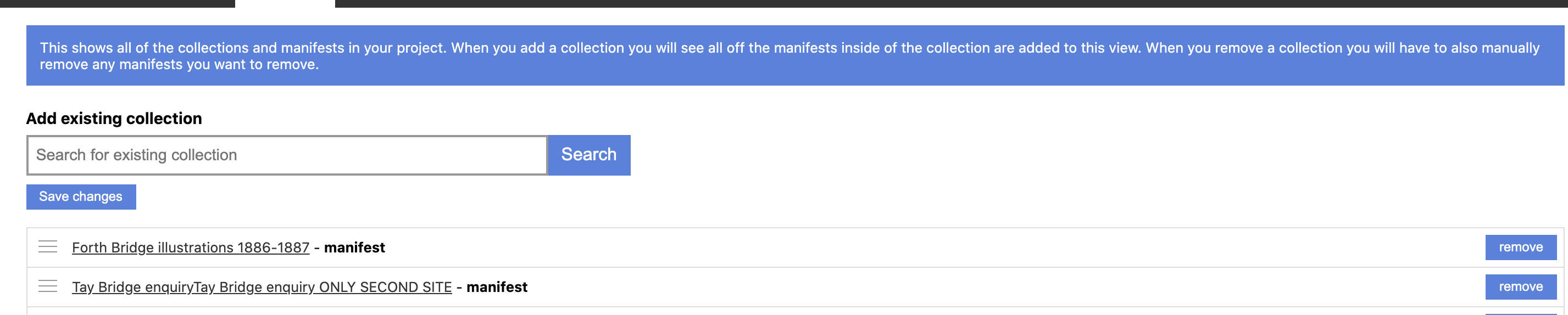The image size is (1568, 315).
Task: Focus the Search for existing collection field
Action: (287, 155)
